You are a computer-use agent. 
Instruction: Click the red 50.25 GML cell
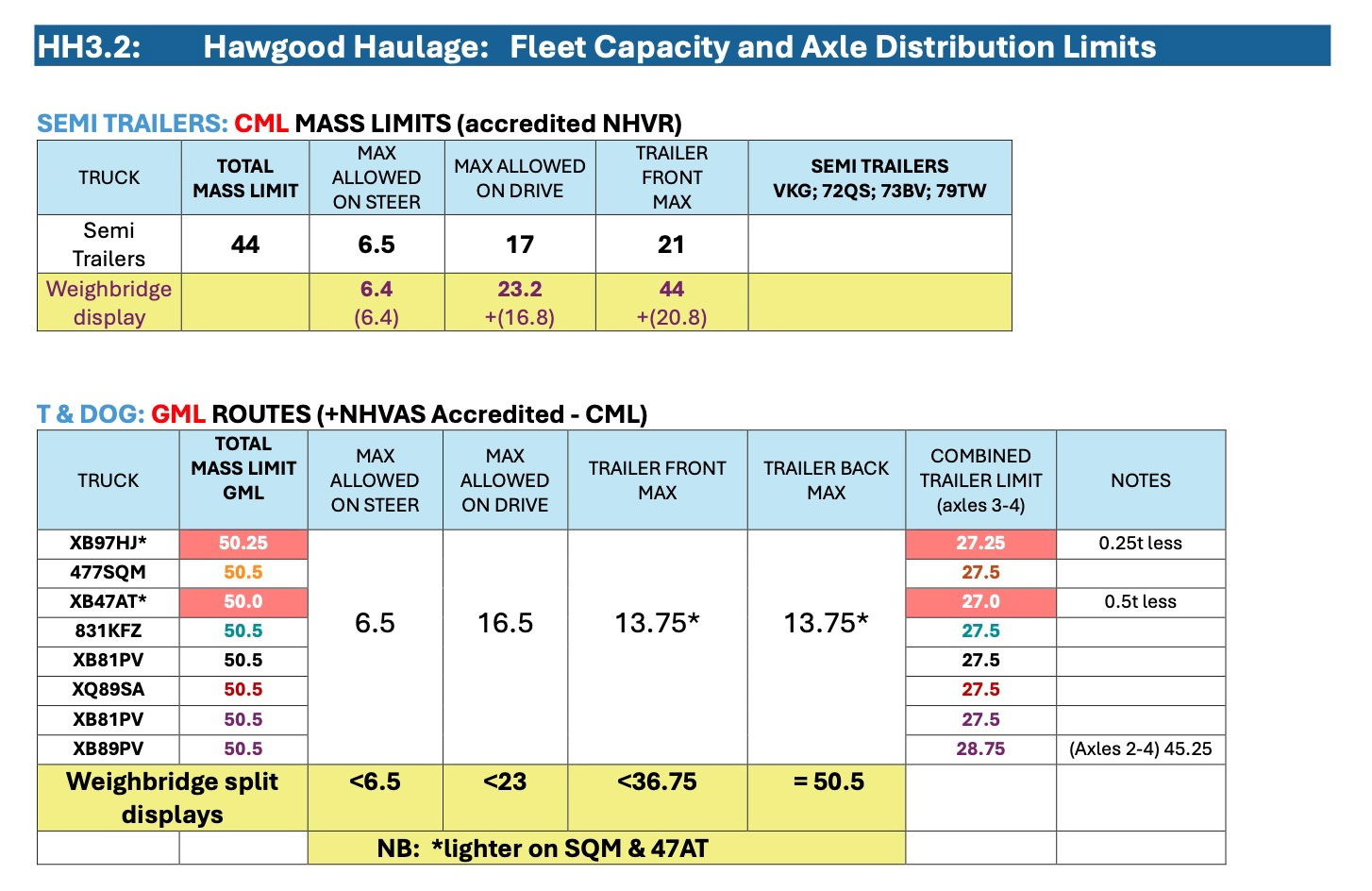(243, 544)
